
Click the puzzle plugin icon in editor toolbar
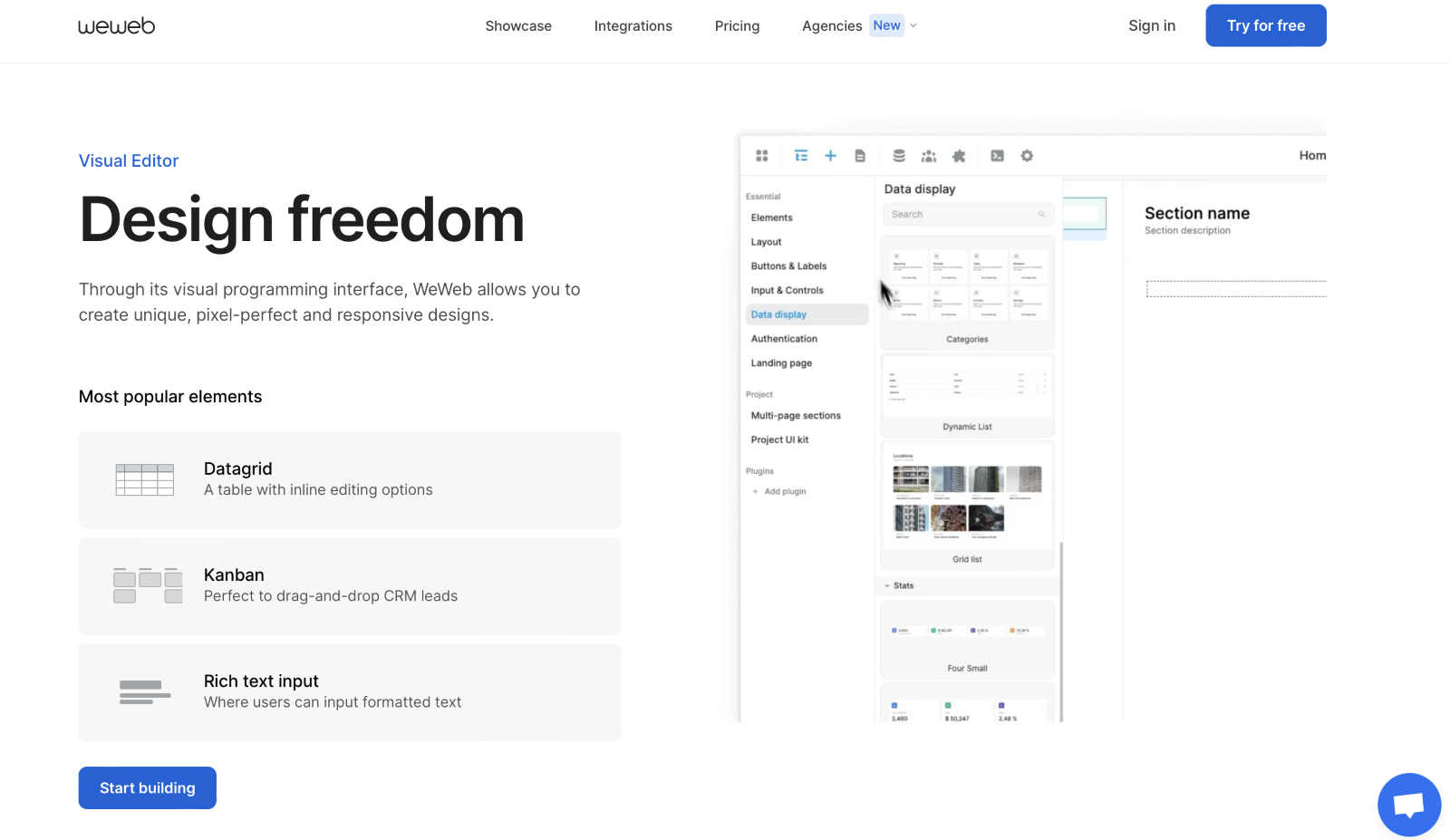(959, 156)
